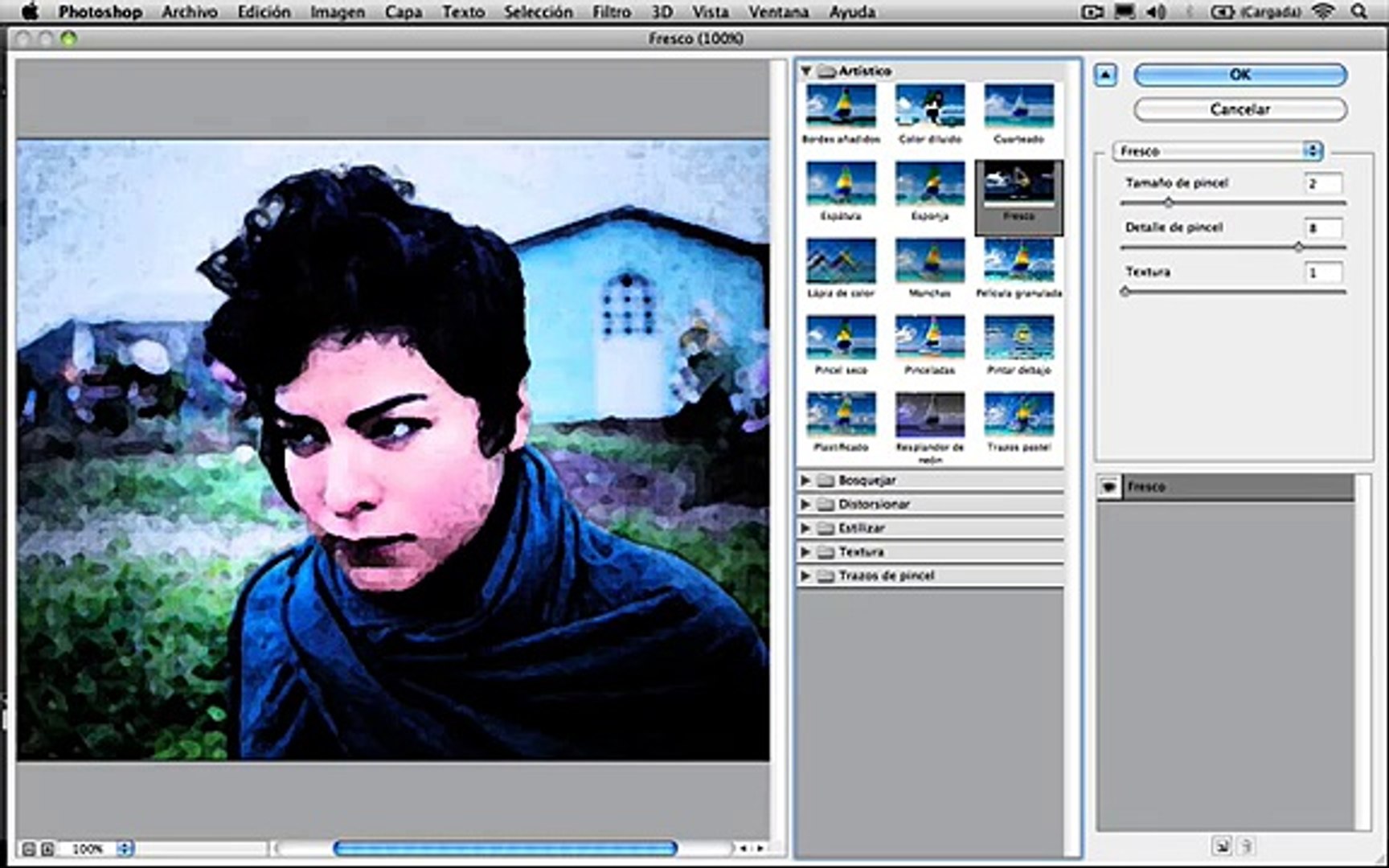Click the volume icon in the menu bar
The height and width of the screenshot is (868, 1389).
pos(1156,12)
